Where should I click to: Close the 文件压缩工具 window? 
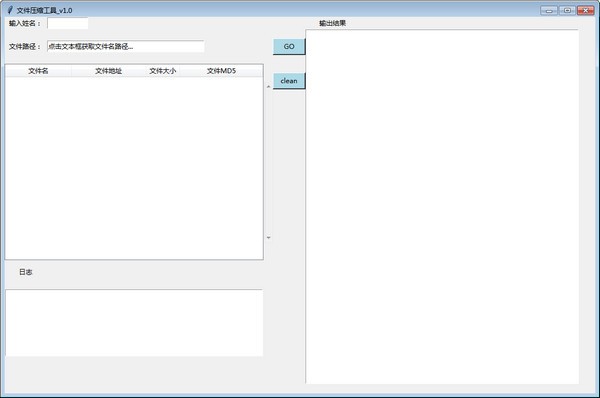(585, 10)
